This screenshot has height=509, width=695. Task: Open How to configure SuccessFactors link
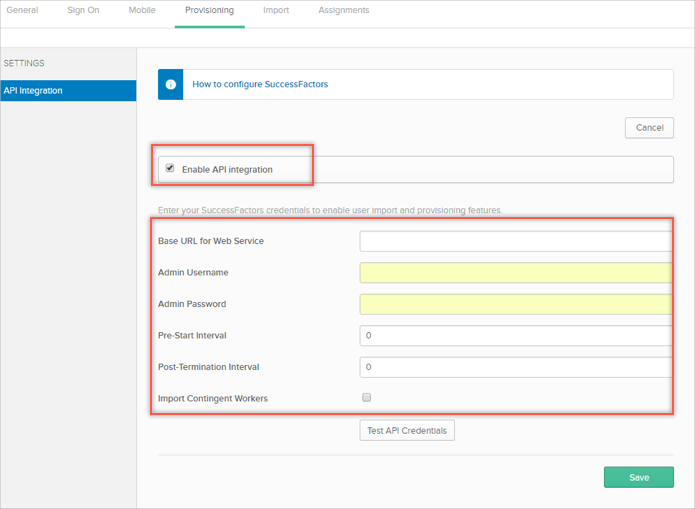point(260,85)
